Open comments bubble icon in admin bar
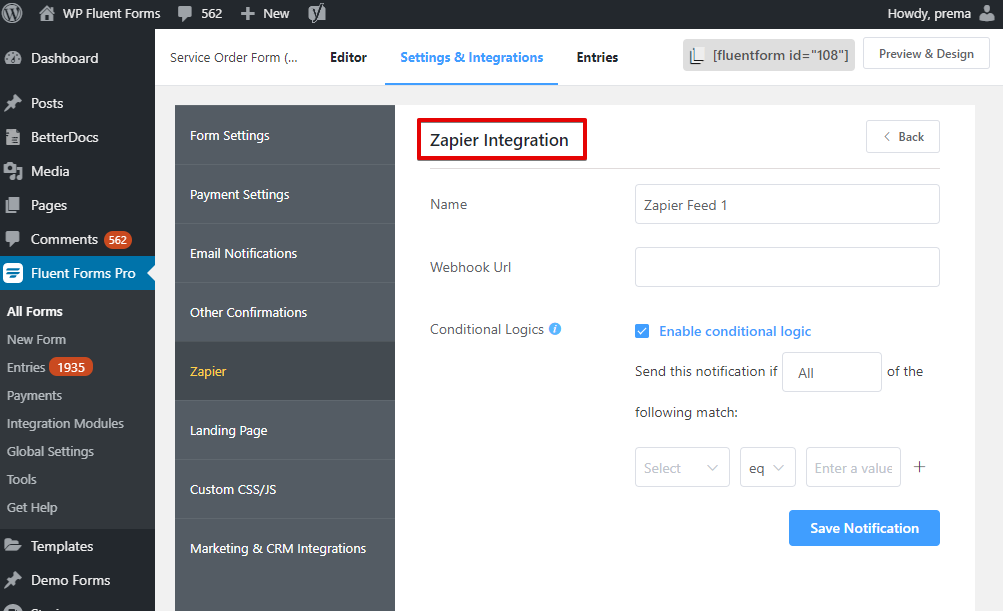This screenshot has height=611, width=1003. [x=185, y=14]
